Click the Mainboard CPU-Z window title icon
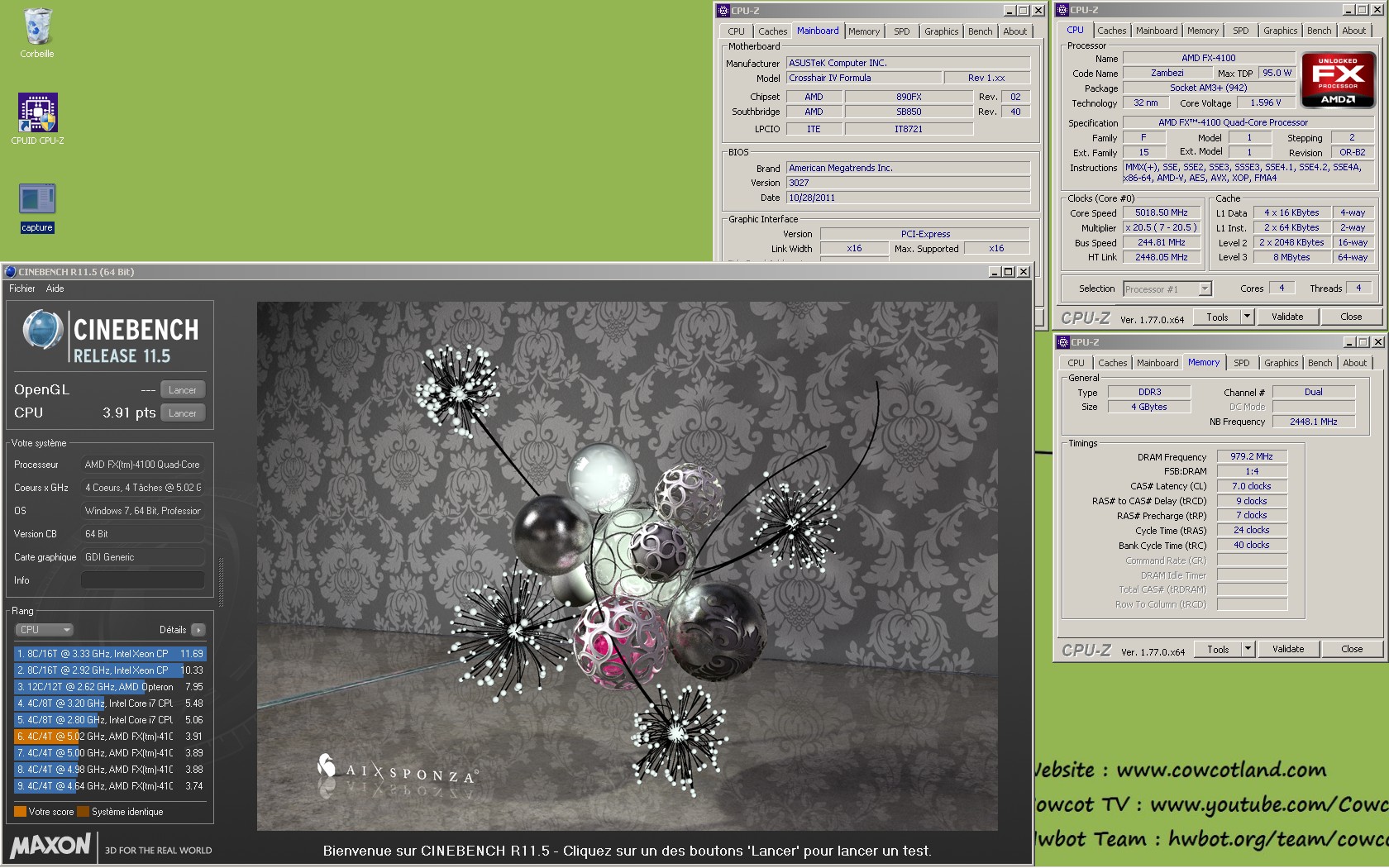 point(723,11)
